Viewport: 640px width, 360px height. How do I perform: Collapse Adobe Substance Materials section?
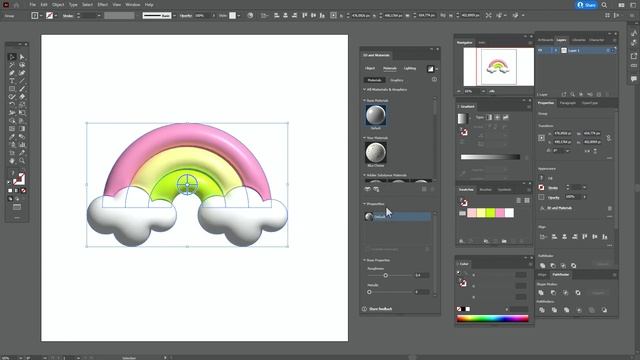pos(364,175)
